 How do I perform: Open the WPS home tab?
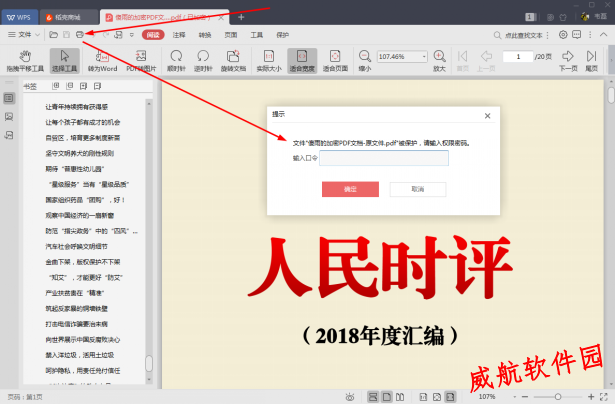pos(19,17)
